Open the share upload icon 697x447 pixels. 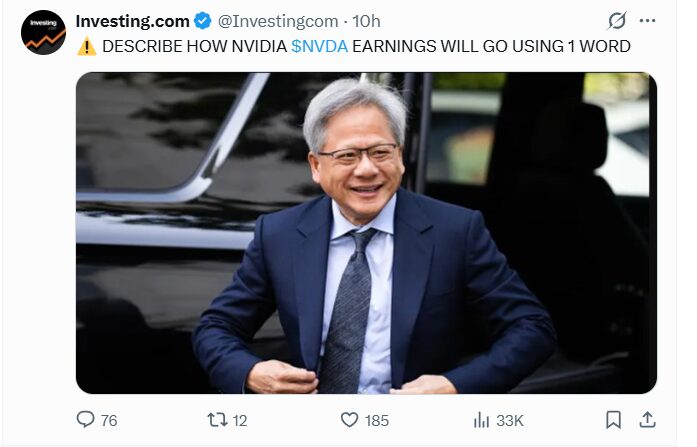[647, 419]
